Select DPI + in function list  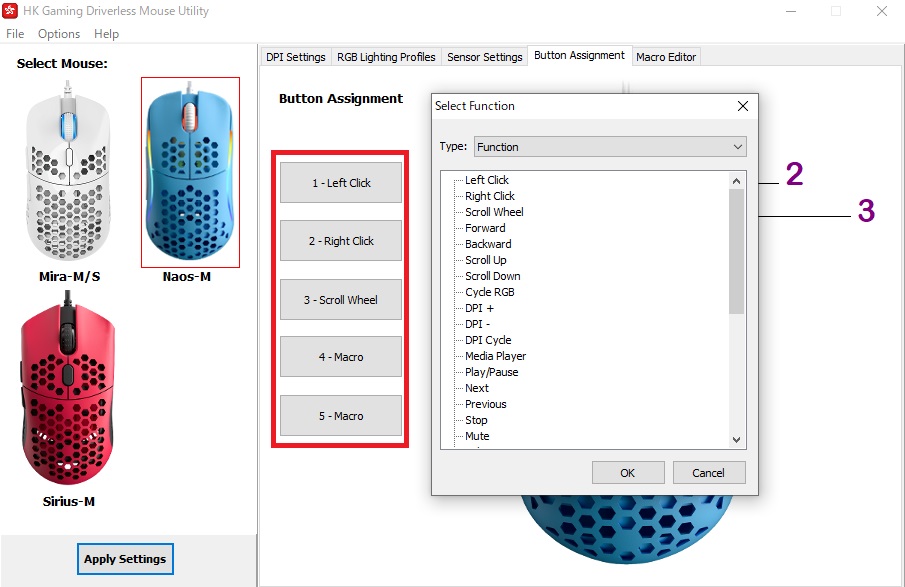pyautogui.click(x=479, y=308)
